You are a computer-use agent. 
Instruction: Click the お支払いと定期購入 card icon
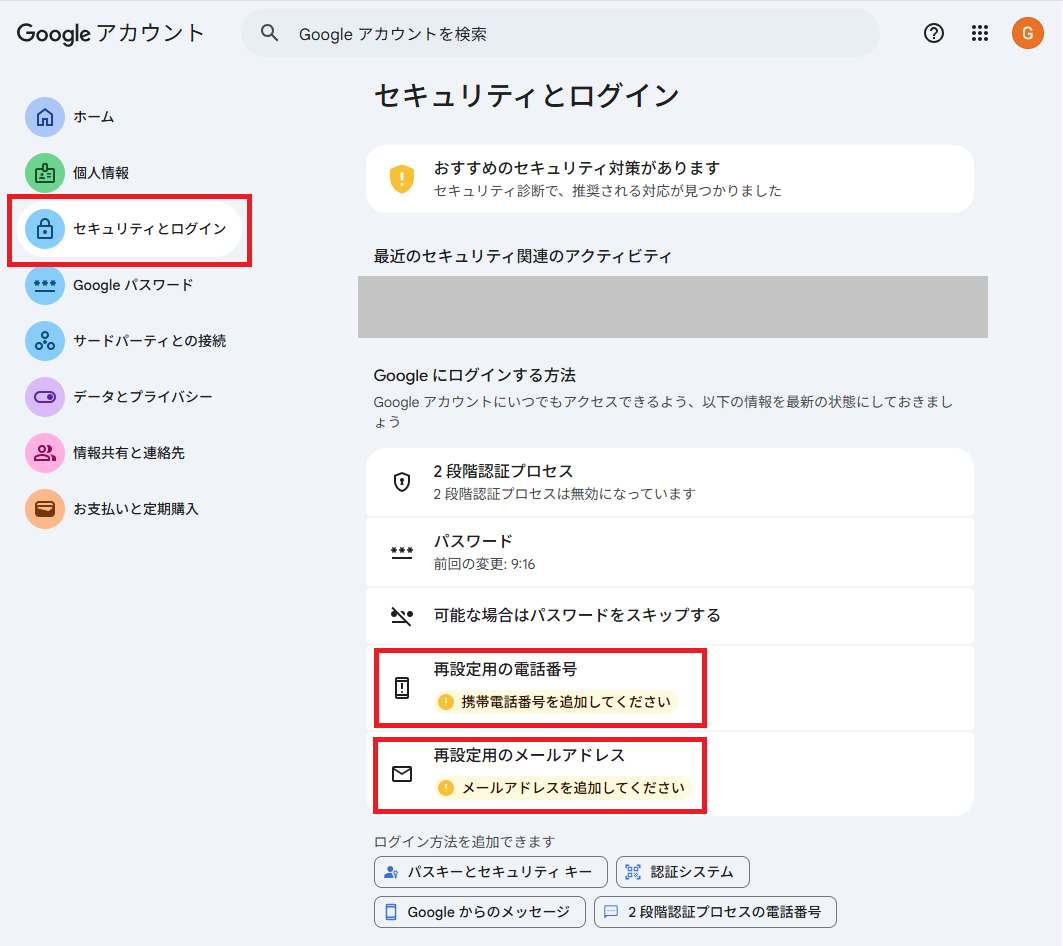tap(45, 509)
